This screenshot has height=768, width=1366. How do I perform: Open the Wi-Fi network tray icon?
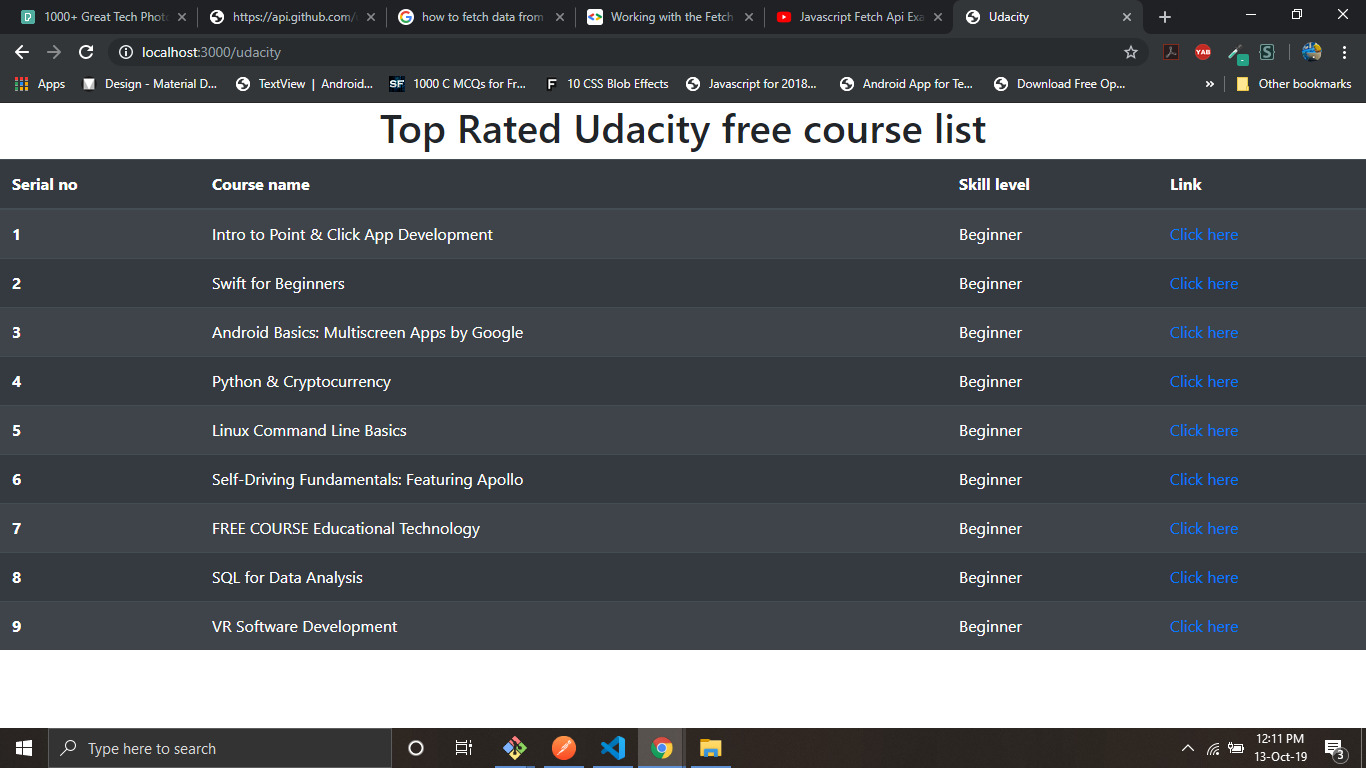point(1213,748)
